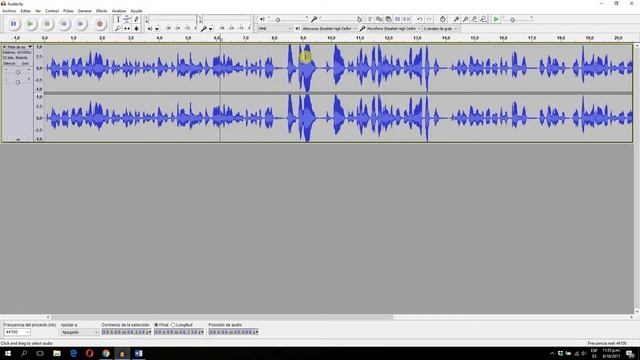Select the Multi-Tool asterisk mode
The height and width of the screenshot is (360, 640).
136,29
